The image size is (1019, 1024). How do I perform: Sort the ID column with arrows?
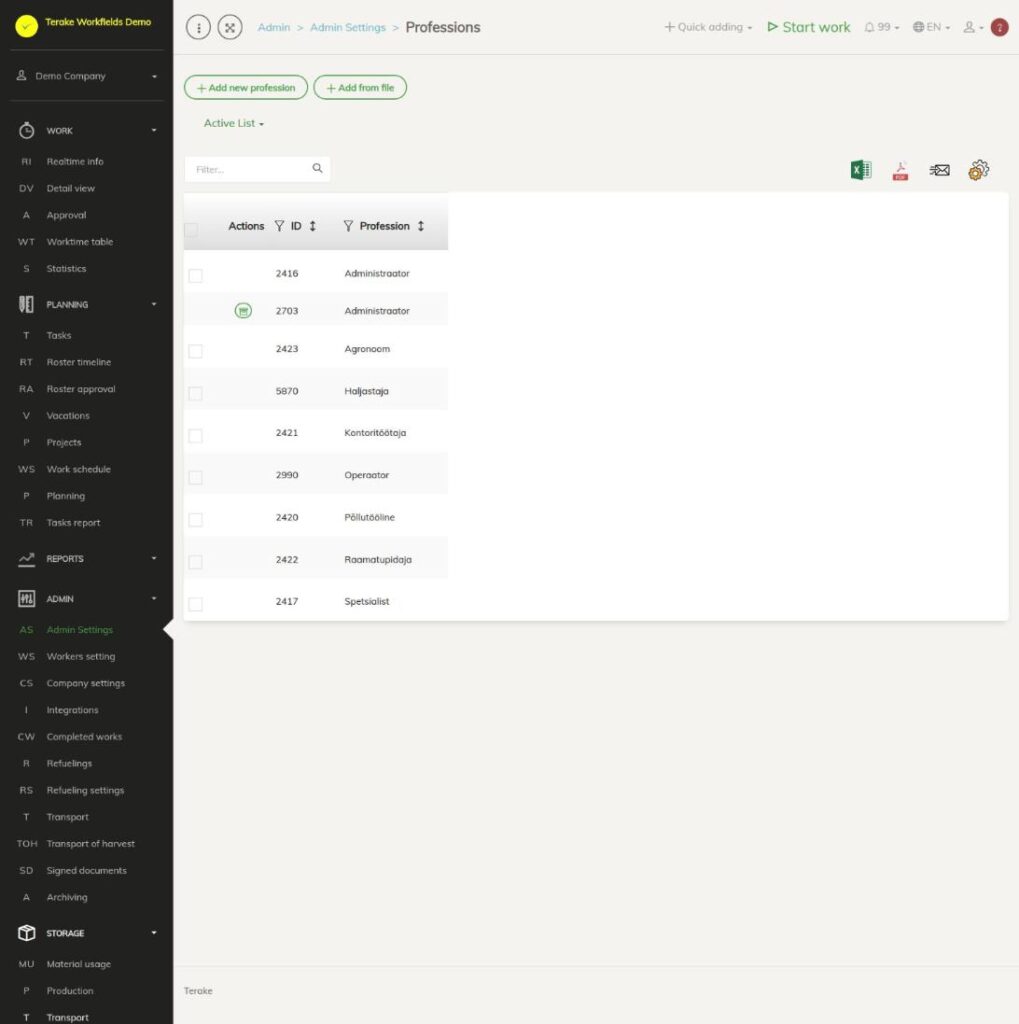tap(313, 226)
